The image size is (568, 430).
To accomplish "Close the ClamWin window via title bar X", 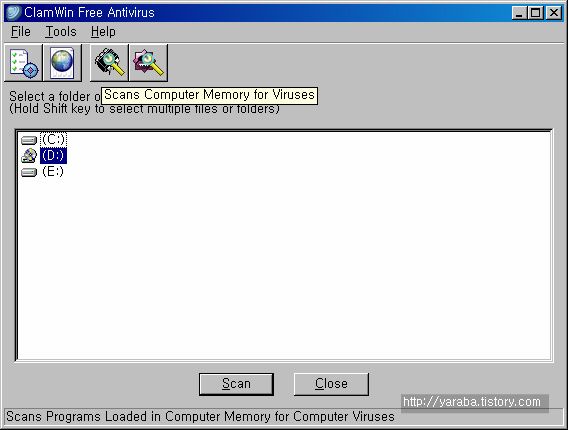I will [554, 13].
